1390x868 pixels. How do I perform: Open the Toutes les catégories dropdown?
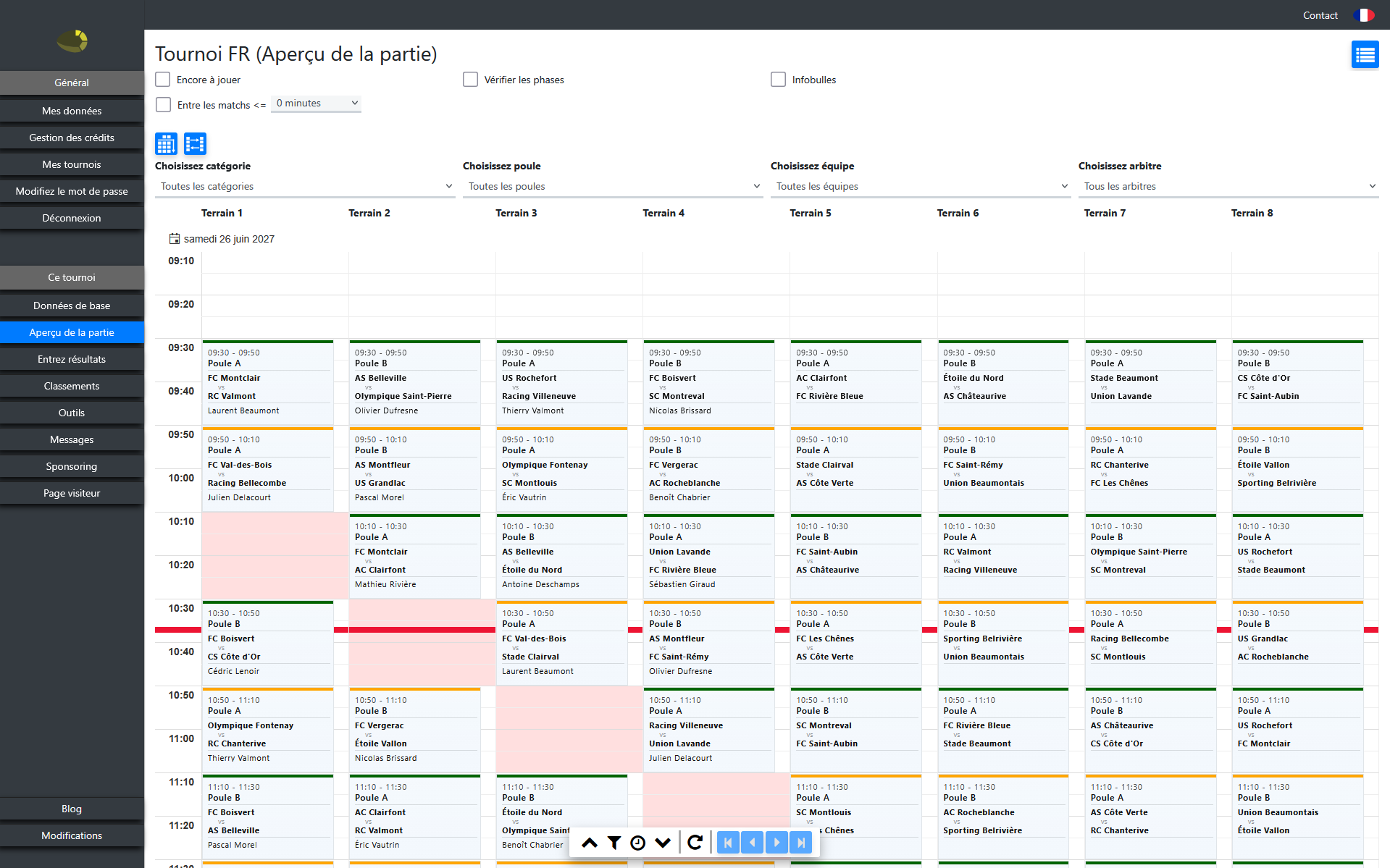(x=305, y=186)
